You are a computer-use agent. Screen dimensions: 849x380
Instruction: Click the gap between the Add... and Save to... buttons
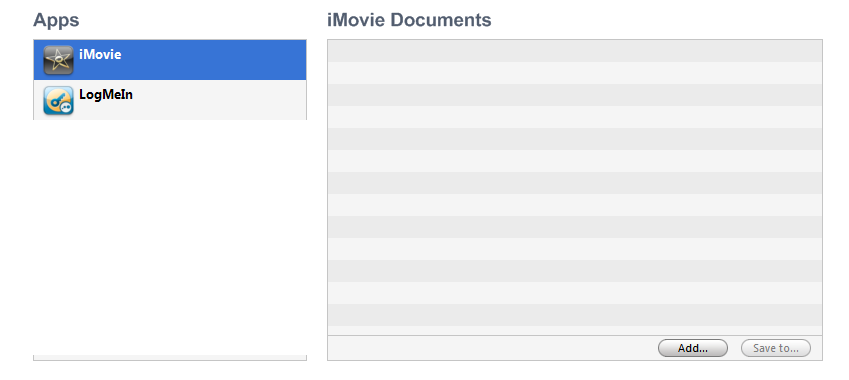(x=734, y=348)
